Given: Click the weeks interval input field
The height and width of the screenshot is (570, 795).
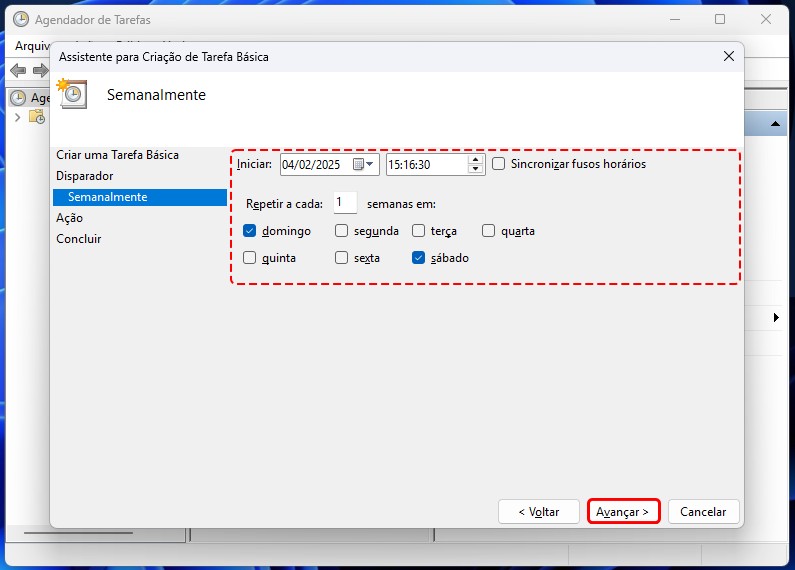Looking at the screenshot, I should click(x=345, y=203).
